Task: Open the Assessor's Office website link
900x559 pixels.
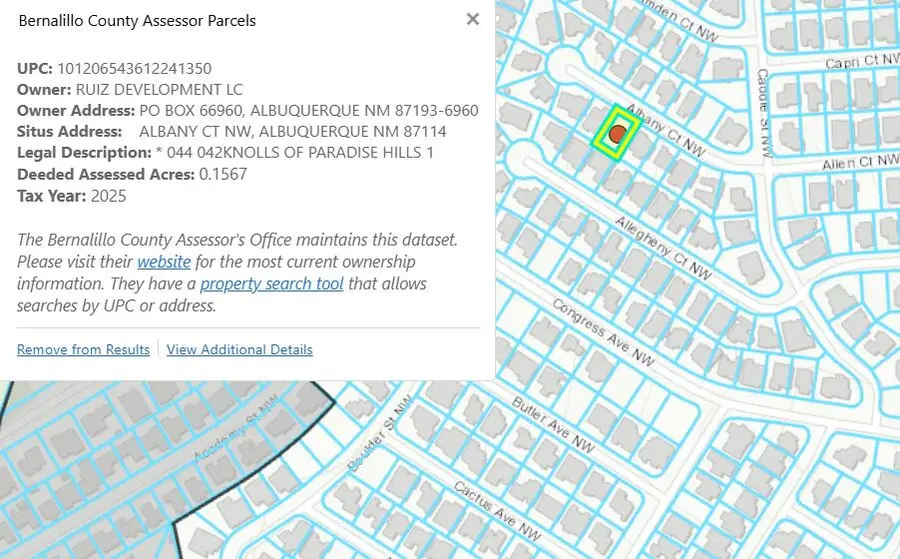Action: (164, 262)
